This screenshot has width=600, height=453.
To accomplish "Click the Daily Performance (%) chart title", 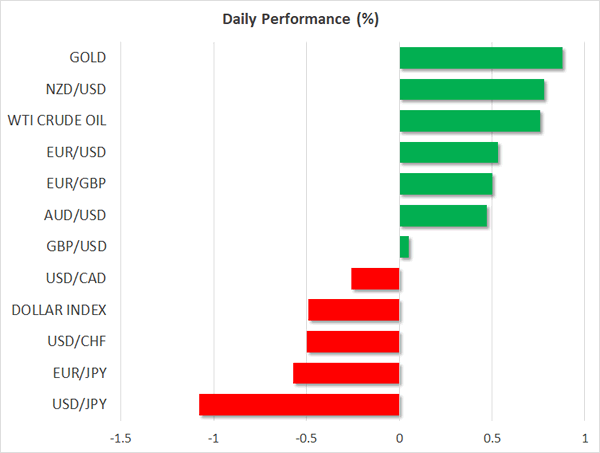I will (x=299, y=18).
